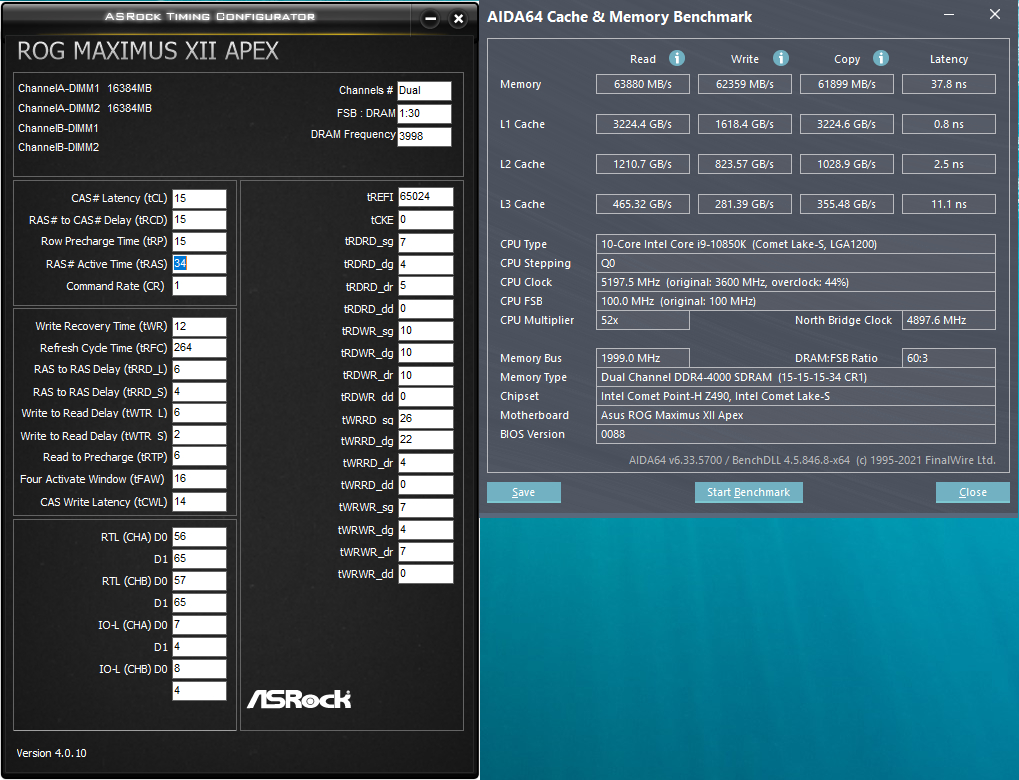The width and height of the screenshot is (1019, 780).
Task: Click the Memory Read result box
Action: pos(643,84)
